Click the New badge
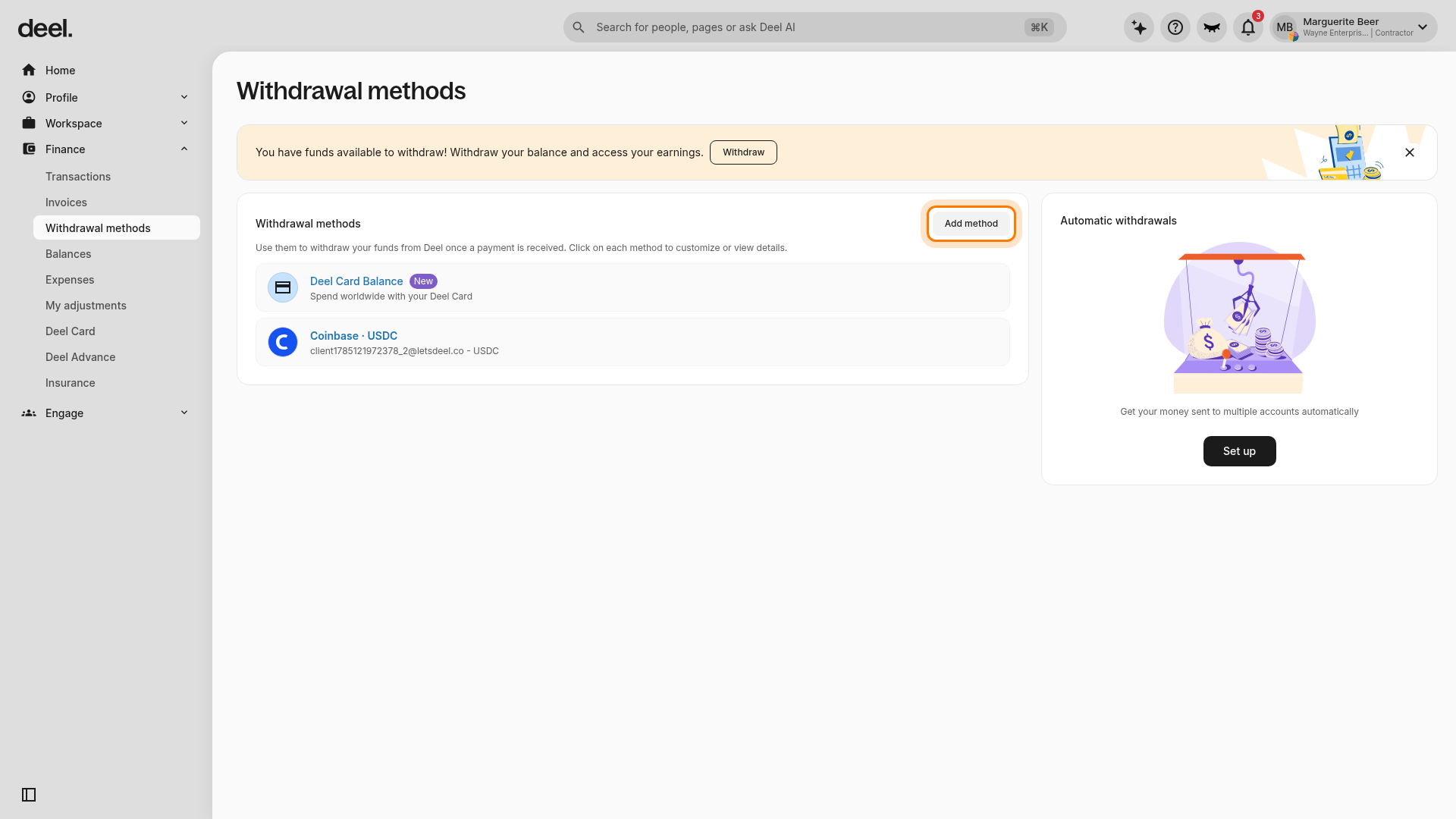This screenshot has width=1456, height=819. point(423,281)
